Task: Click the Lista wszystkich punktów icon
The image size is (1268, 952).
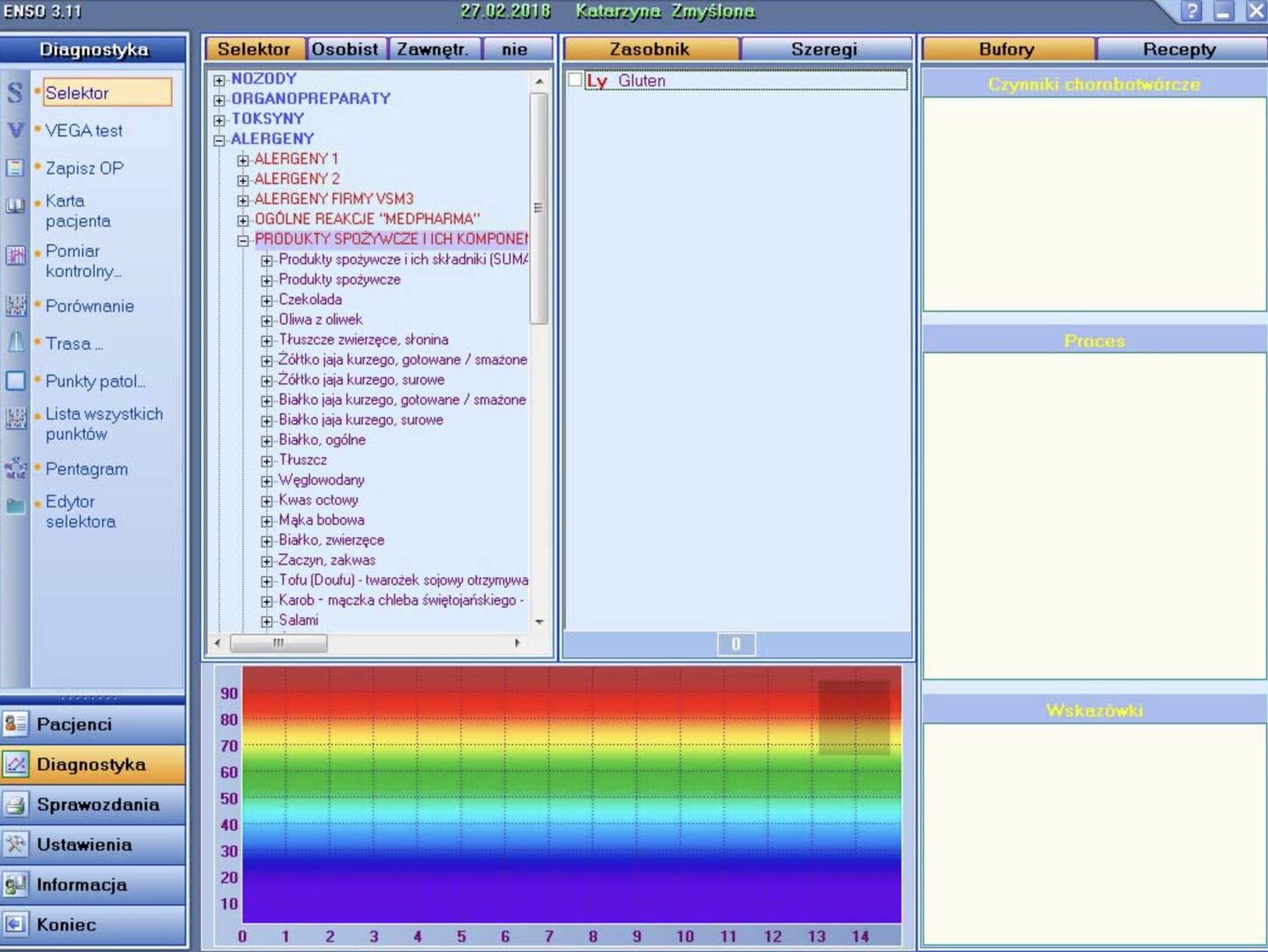Action: (14, 417)
